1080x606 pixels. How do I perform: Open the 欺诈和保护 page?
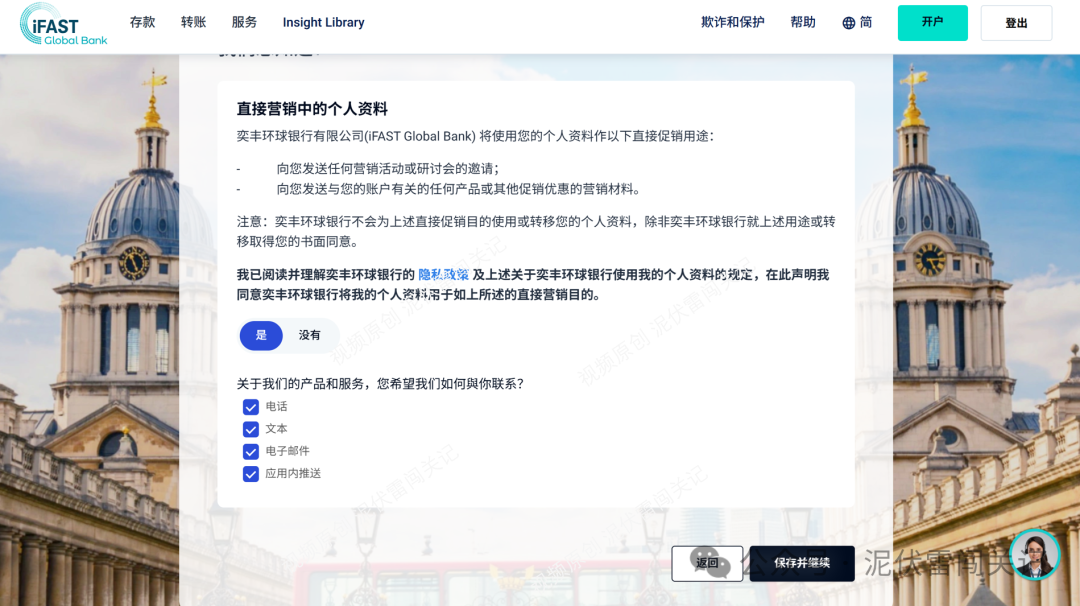tap(731, 21)
